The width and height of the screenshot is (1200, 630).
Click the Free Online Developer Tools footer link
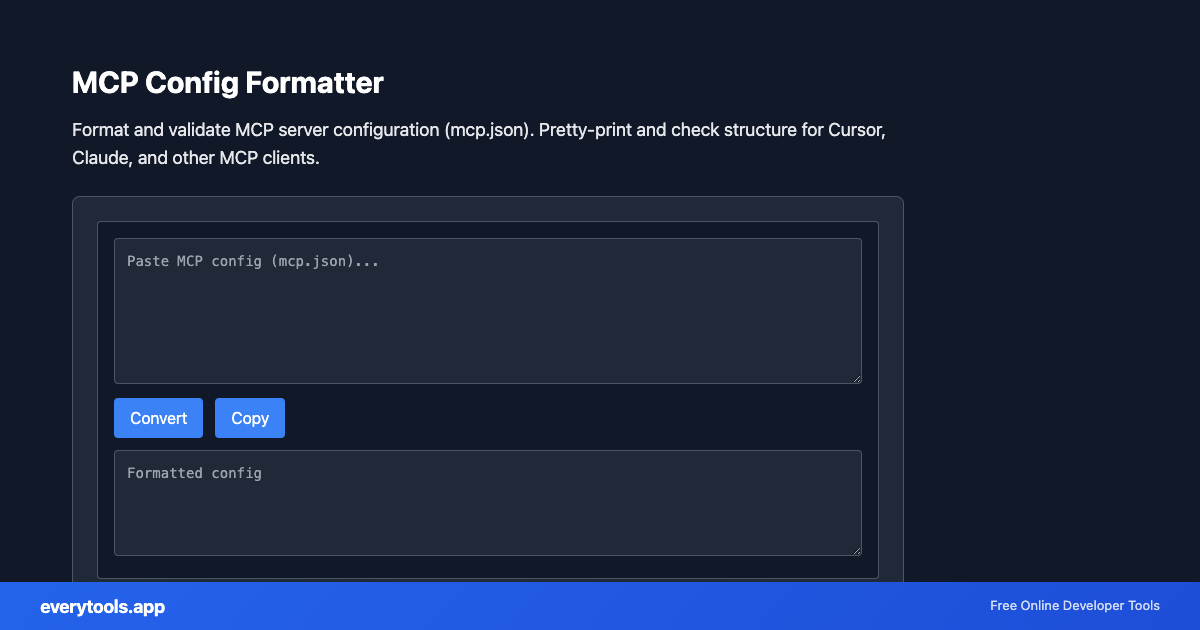pyautogui.click(x=1074, y=606)
